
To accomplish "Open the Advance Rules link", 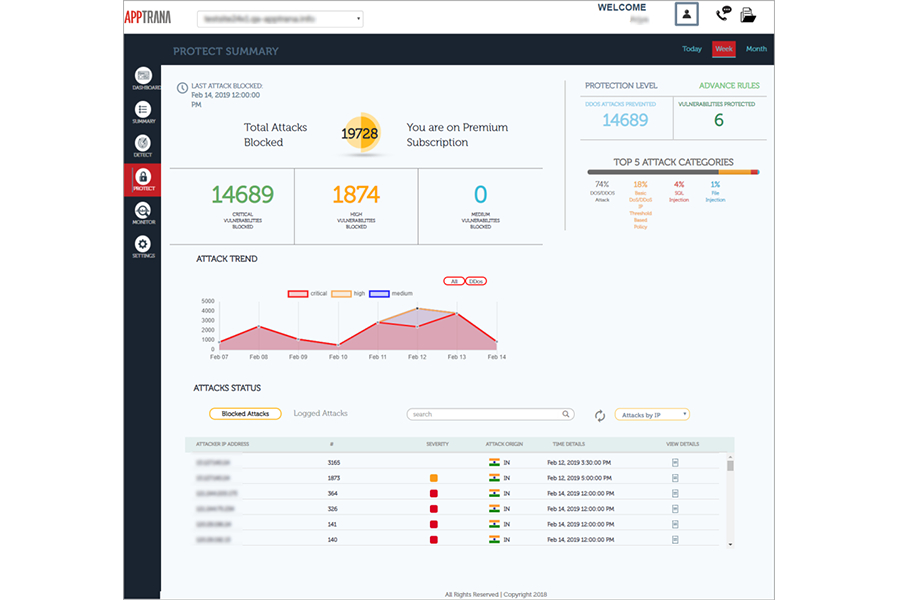I will [x=729, y=86].
